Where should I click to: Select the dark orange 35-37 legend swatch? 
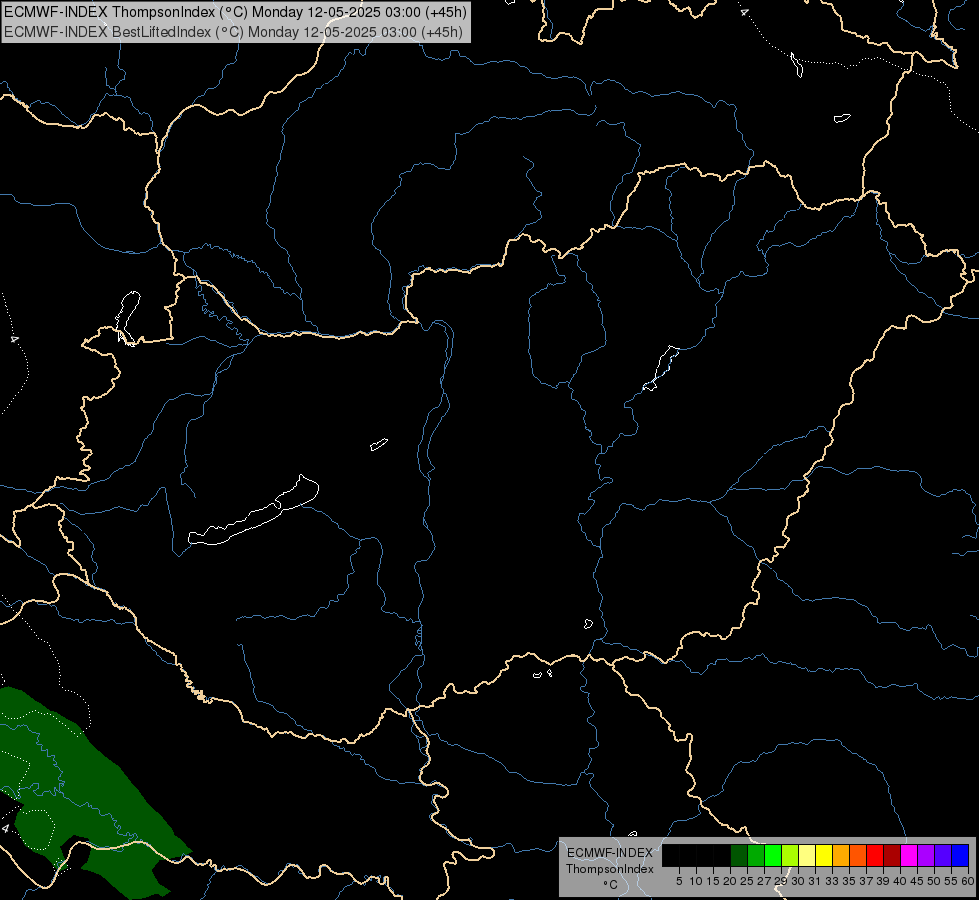858,855
